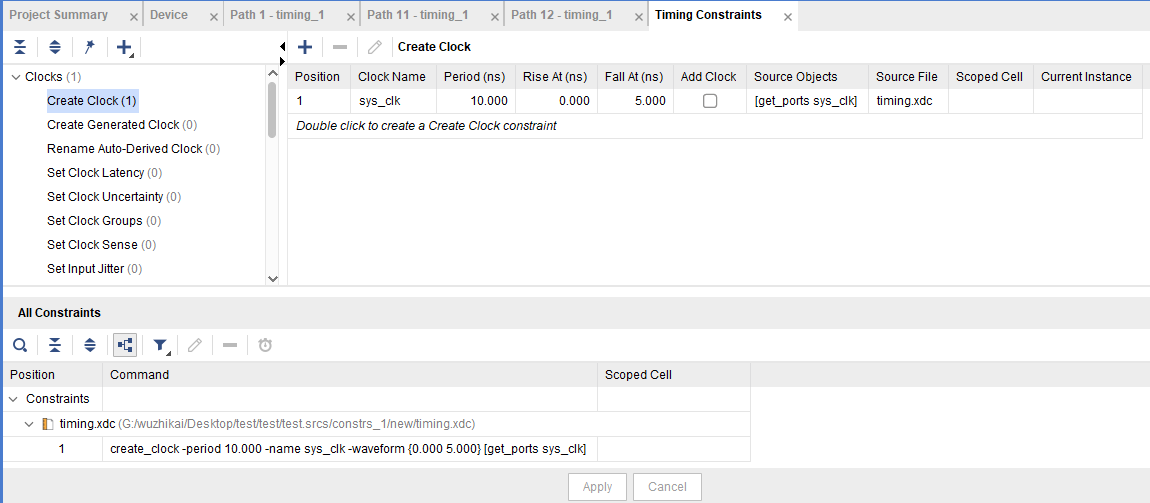Click the Constraints Wizard wand icon
Image resolution: width=1150 pixels, height=503 pixels.
[89, 47]
